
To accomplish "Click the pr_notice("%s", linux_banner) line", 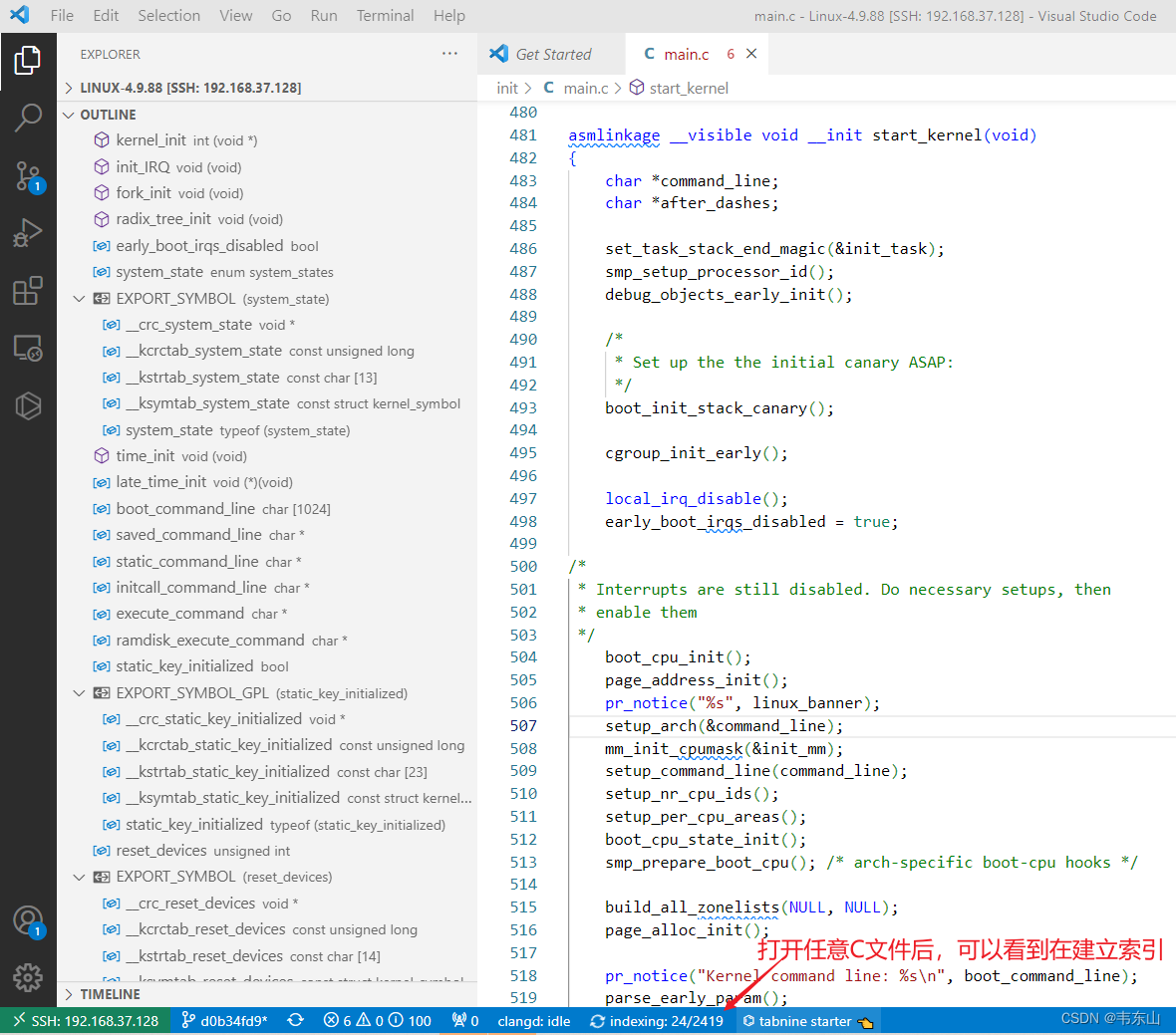I will click(x=742, y=703).
